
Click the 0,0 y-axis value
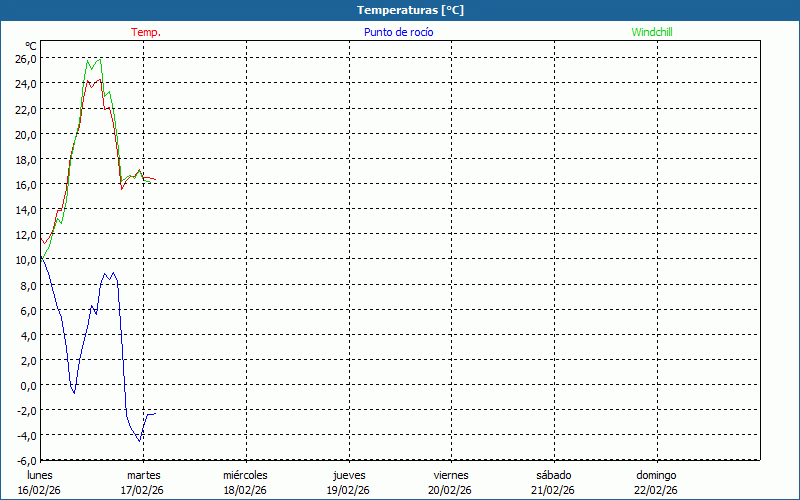(x=28, y=386)
